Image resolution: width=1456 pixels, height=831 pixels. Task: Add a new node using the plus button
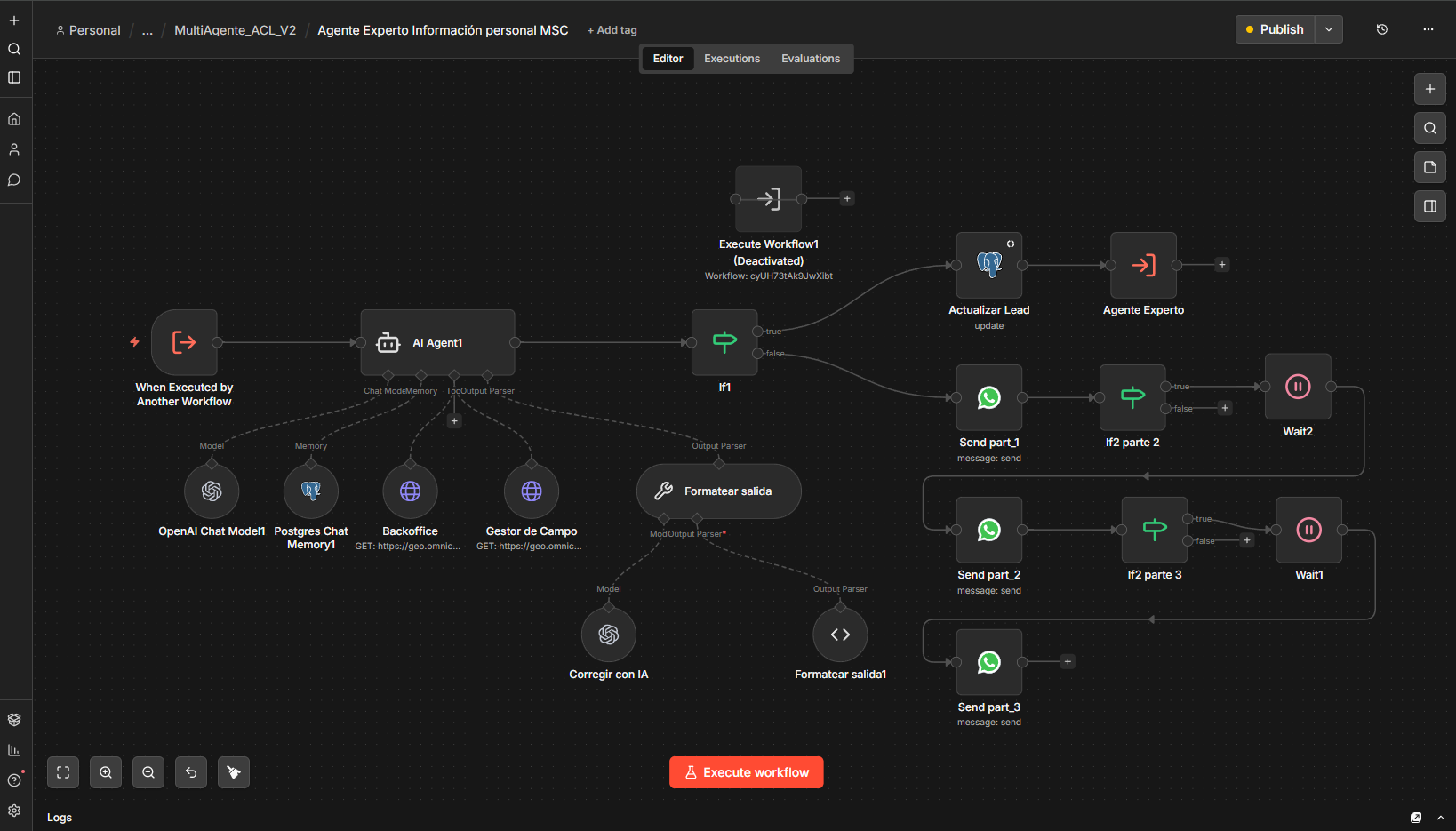pos(1430,89)
